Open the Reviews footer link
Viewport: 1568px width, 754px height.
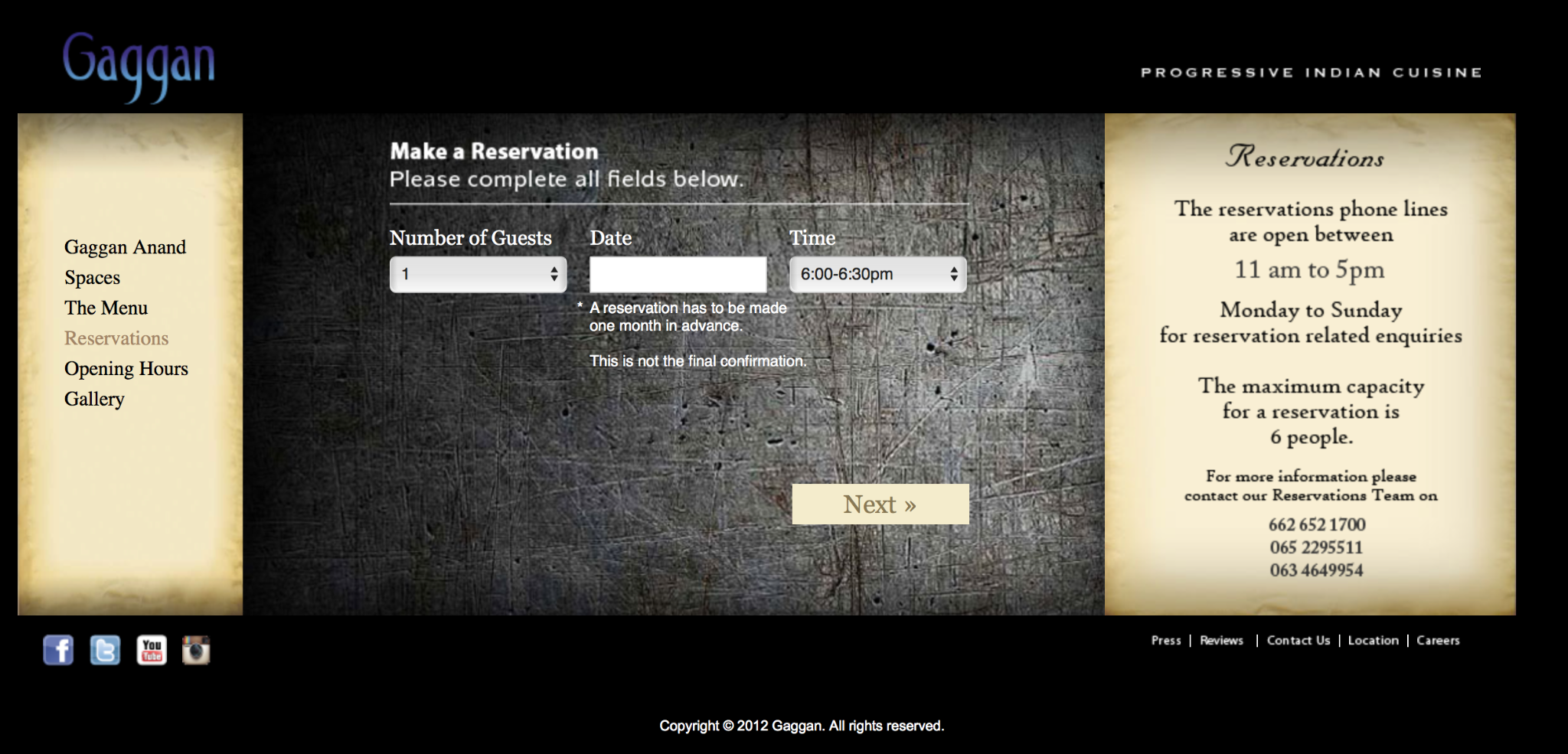tap(1221, 641)
